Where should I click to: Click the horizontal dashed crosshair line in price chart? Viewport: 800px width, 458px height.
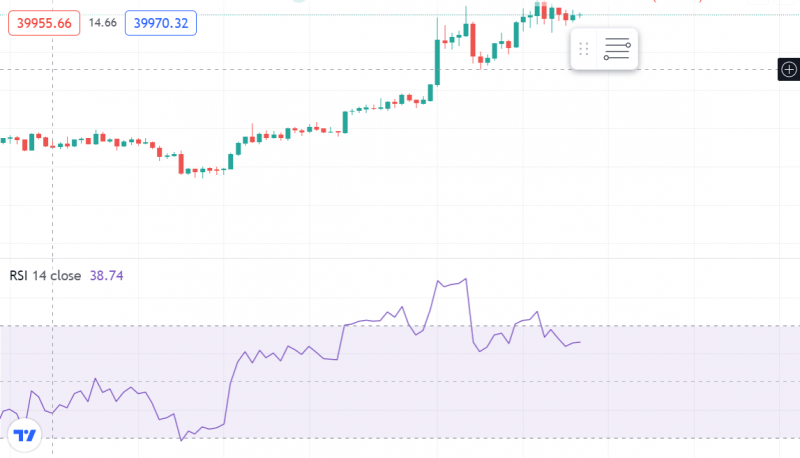coord(300,69)
